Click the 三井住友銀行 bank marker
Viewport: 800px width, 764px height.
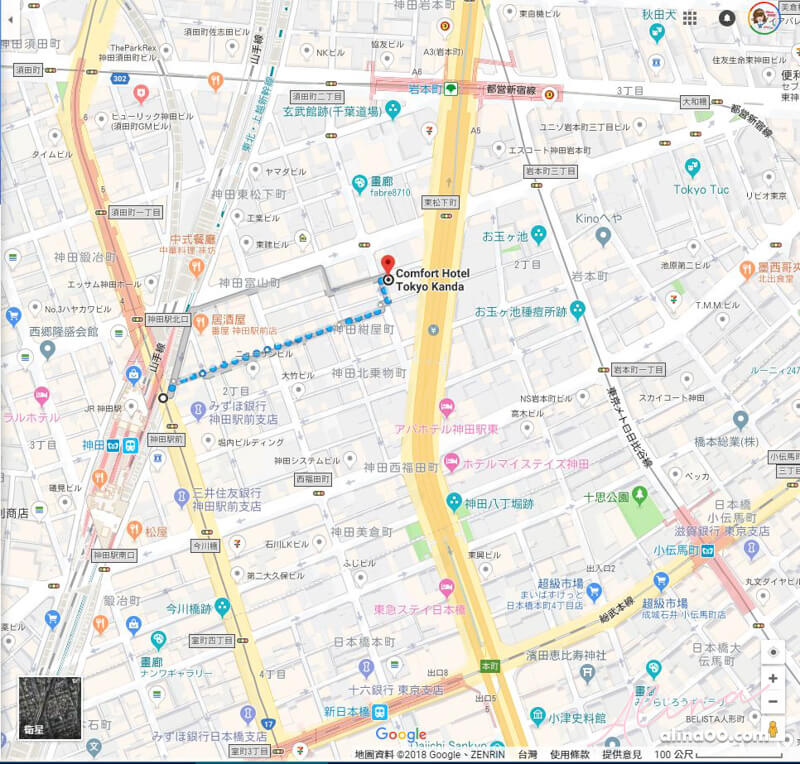click(x=181, y=498)
